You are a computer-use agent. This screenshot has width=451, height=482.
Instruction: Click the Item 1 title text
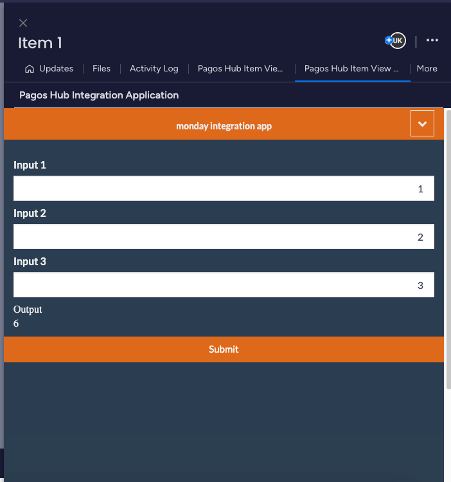coord(40,43)
